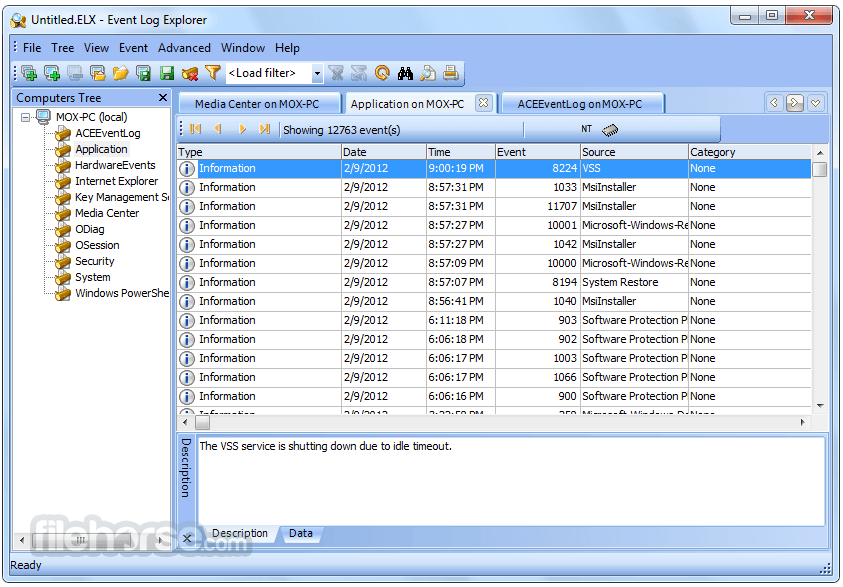Switch to Media Center on MOX-PC tab
The height and width of the screenshot is (587, 843).
click(x=259, y=104)
